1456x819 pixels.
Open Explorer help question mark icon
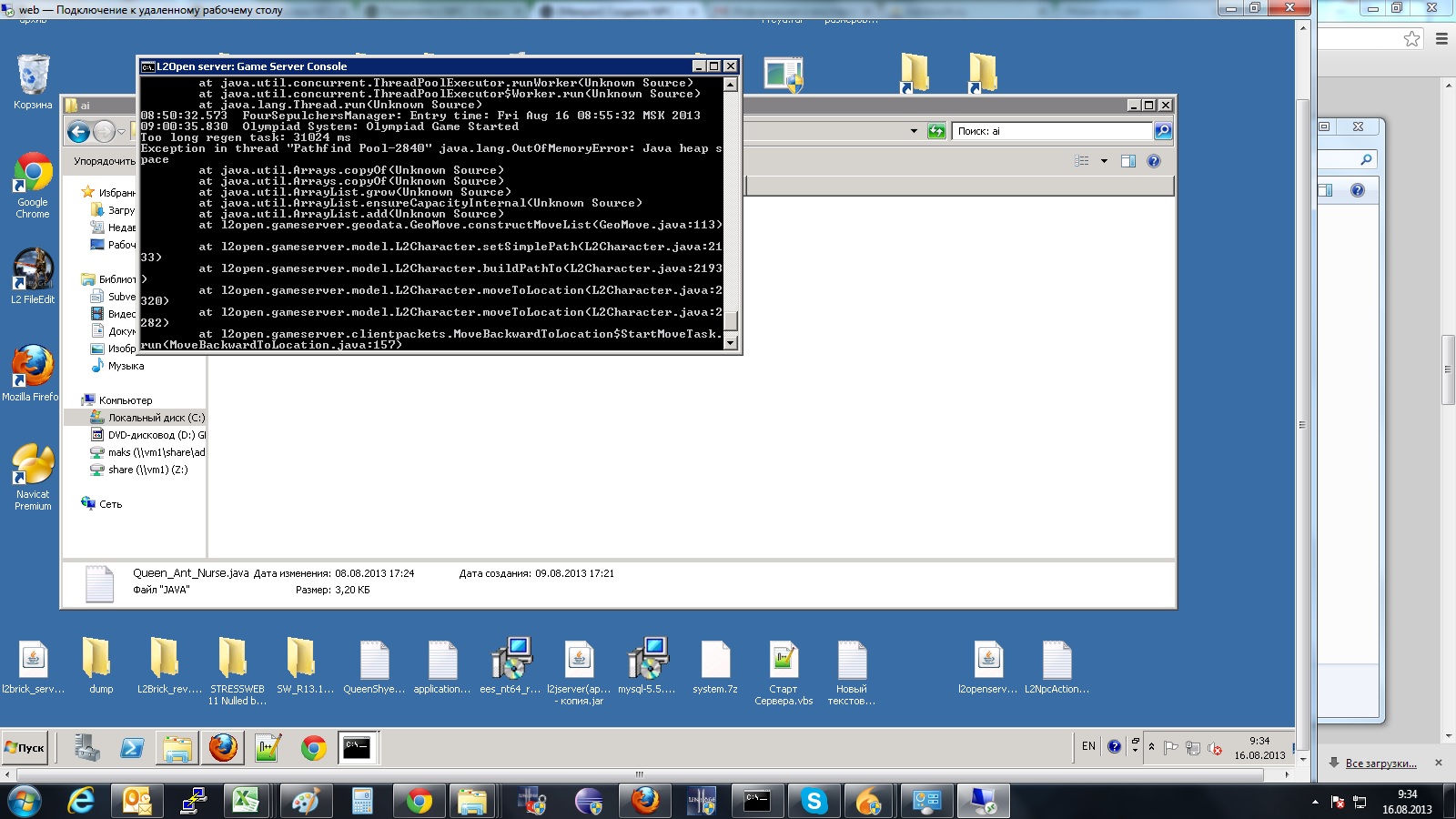click(x=1154, y=161)
